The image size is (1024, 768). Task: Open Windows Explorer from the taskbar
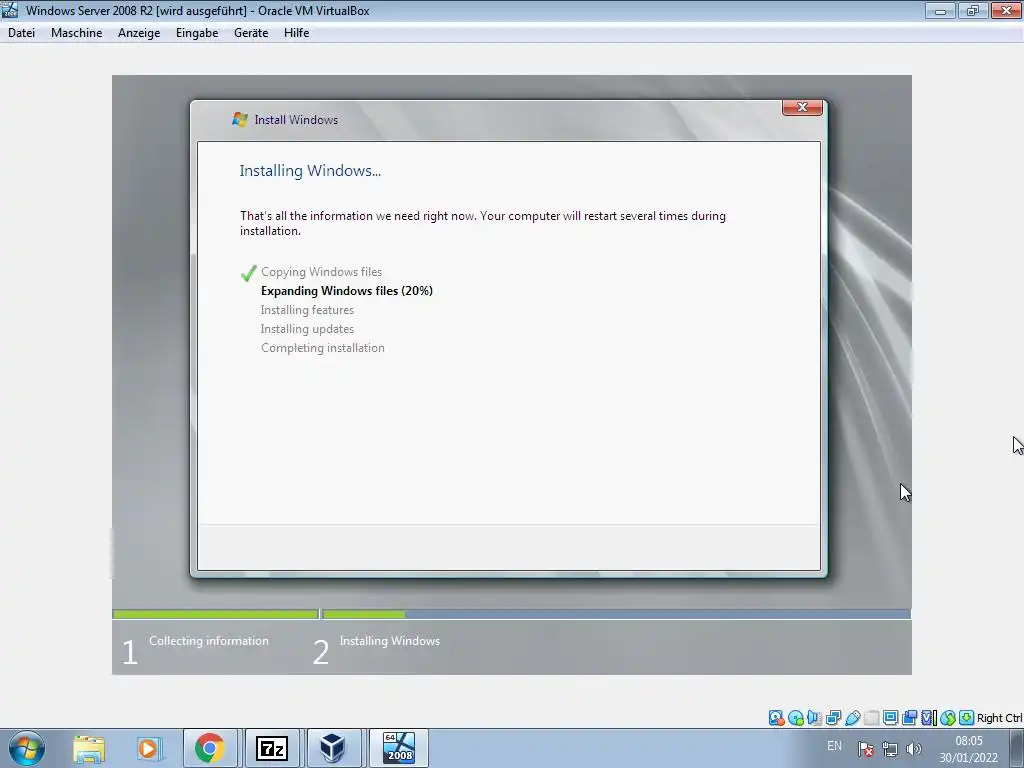(x=89, y=748)
